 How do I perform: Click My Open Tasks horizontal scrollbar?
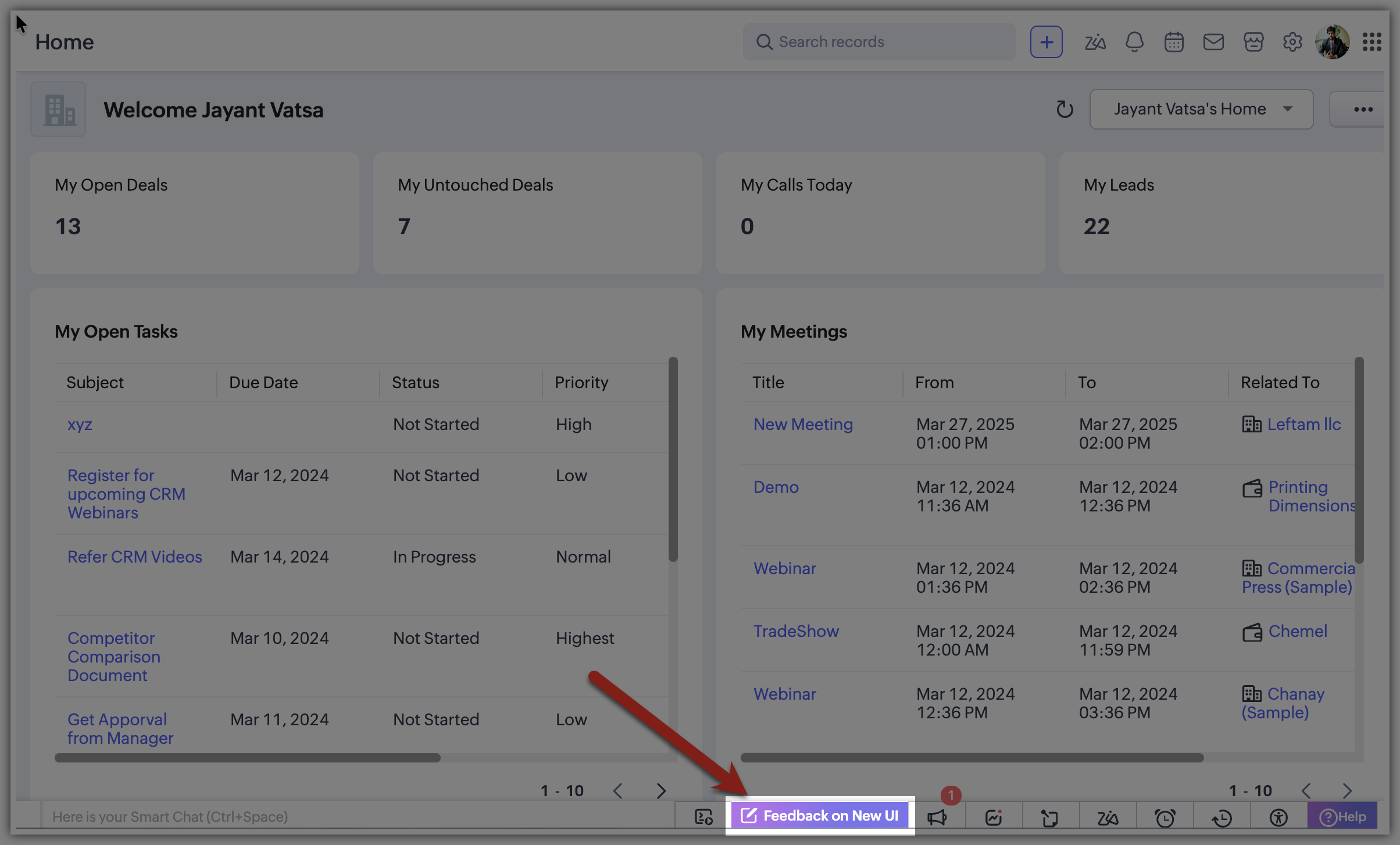[x=247, y=758]
